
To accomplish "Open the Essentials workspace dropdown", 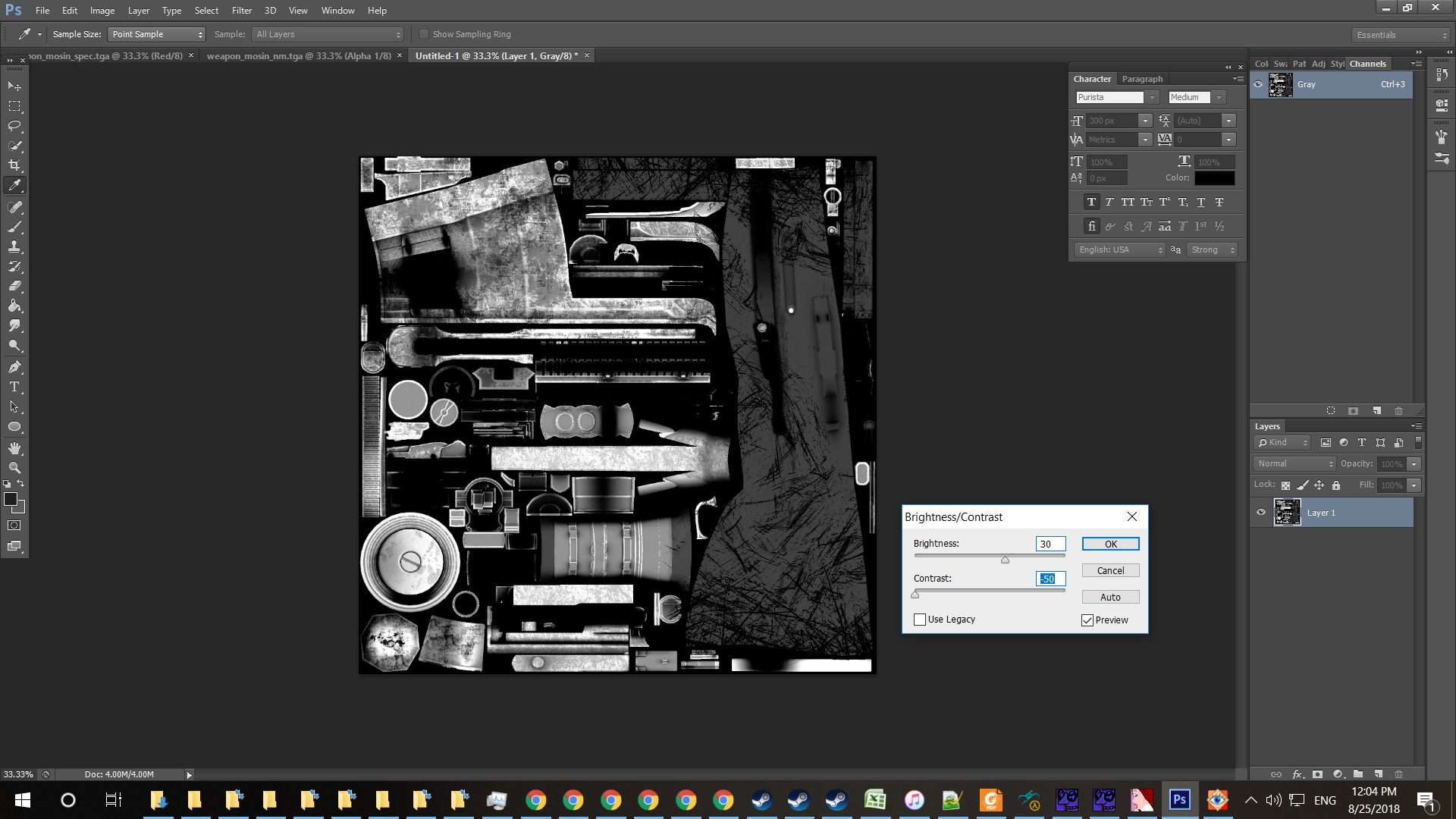I will 1401,35.
